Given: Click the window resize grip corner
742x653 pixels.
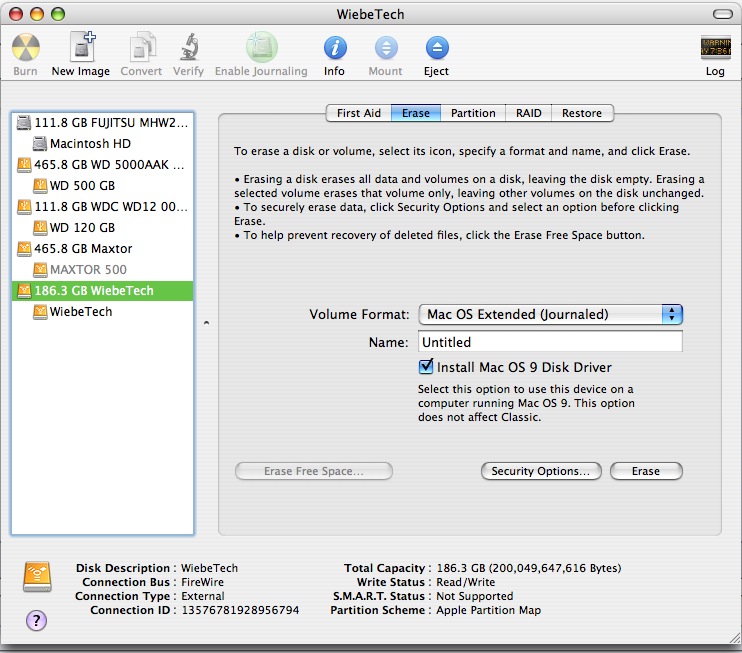Looking at the screenshot, I should pos(734,638).
